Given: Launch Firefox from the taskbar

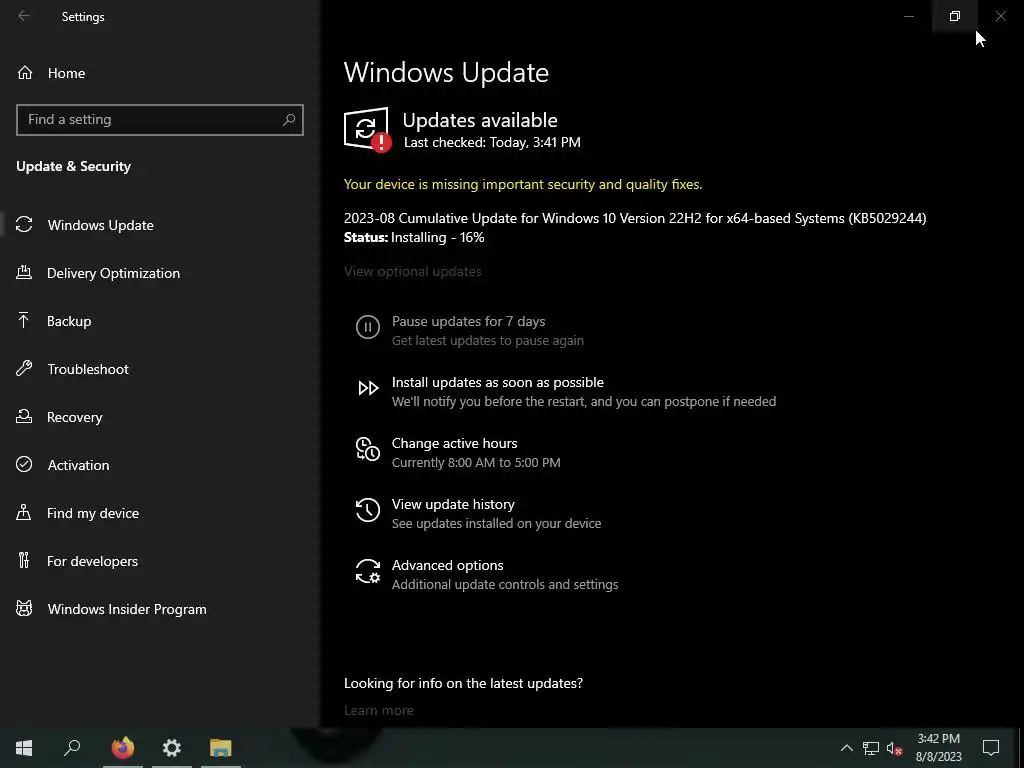Looking at the screenshot, I should click(123, 748).
